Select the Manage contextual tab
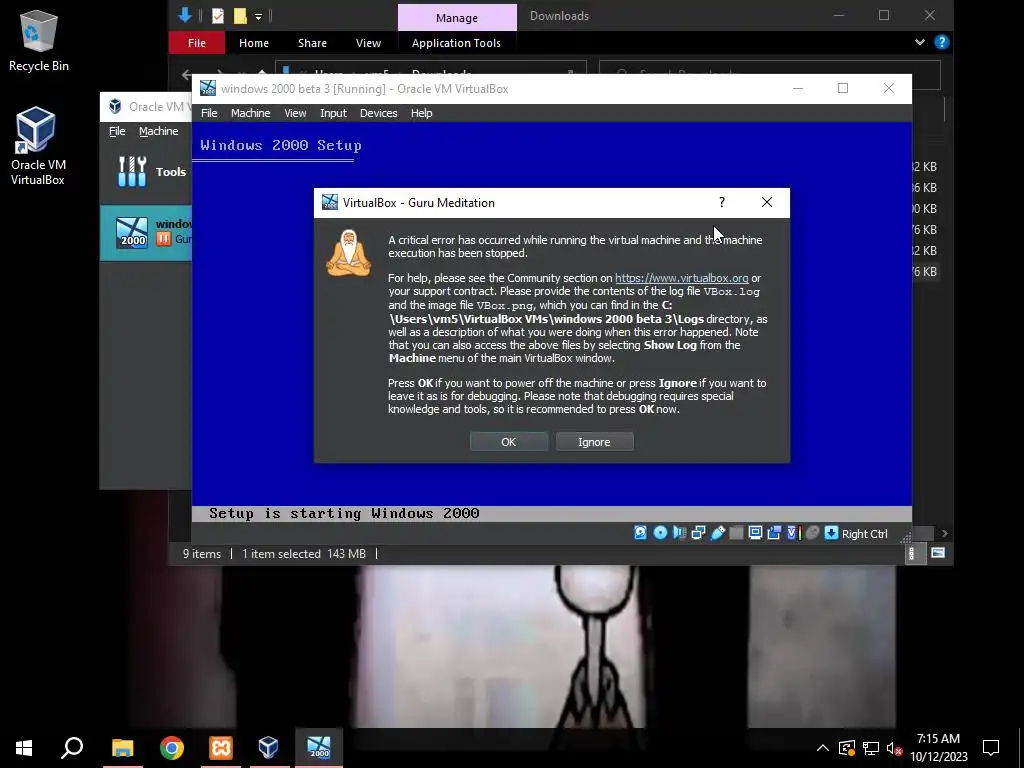 coord(457,18)
